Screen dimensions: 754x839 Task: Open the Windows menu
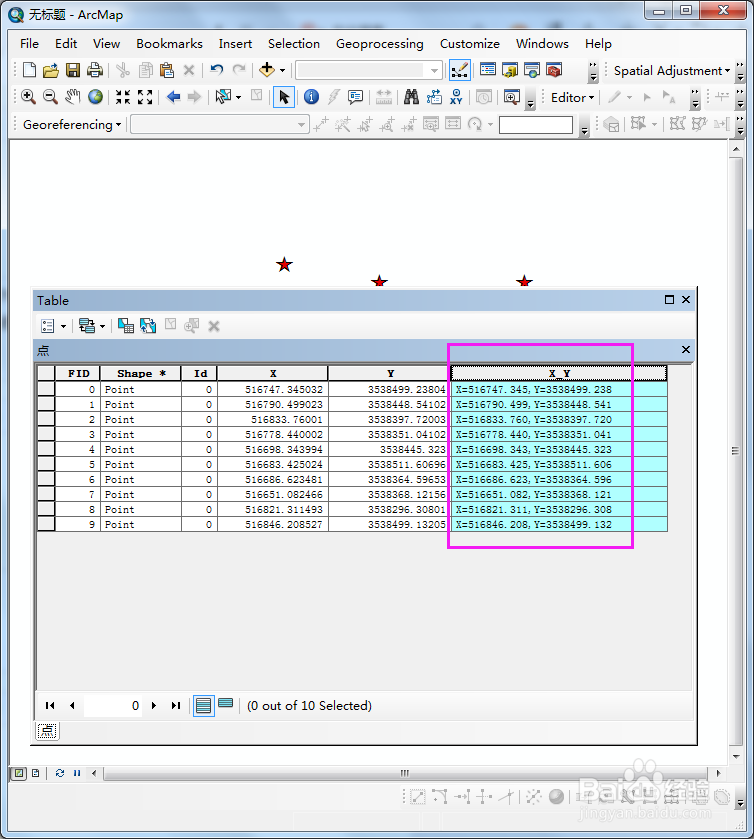[542, 43]
